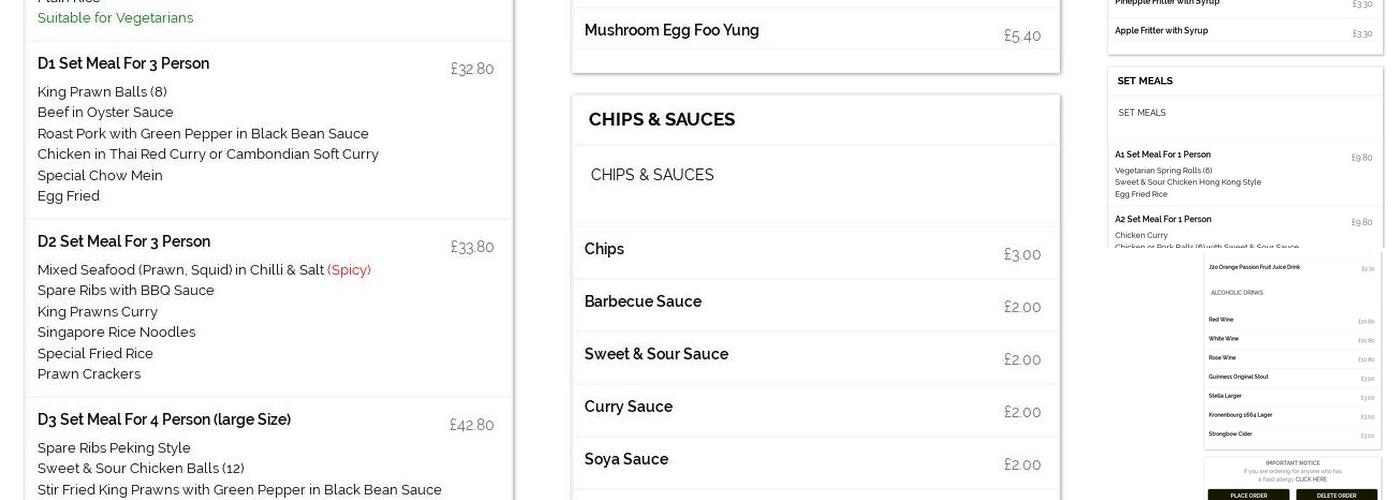Screen dimensions: 1400x500
Task: Select Soya Sauce item
Action: [x=626, y=460]
